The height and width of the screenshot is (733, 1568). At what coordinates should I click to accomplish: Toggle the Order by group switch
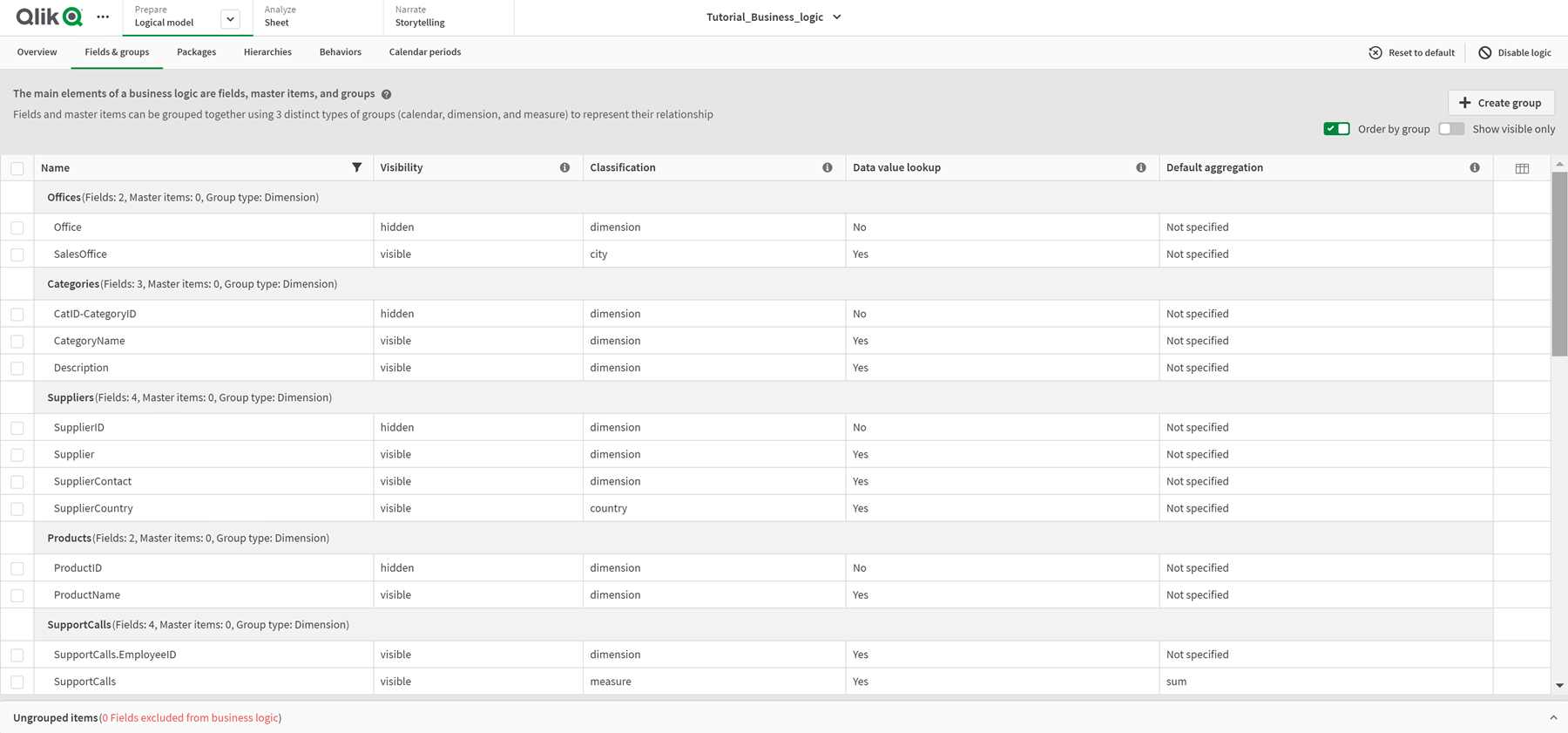coord(1336,129)
